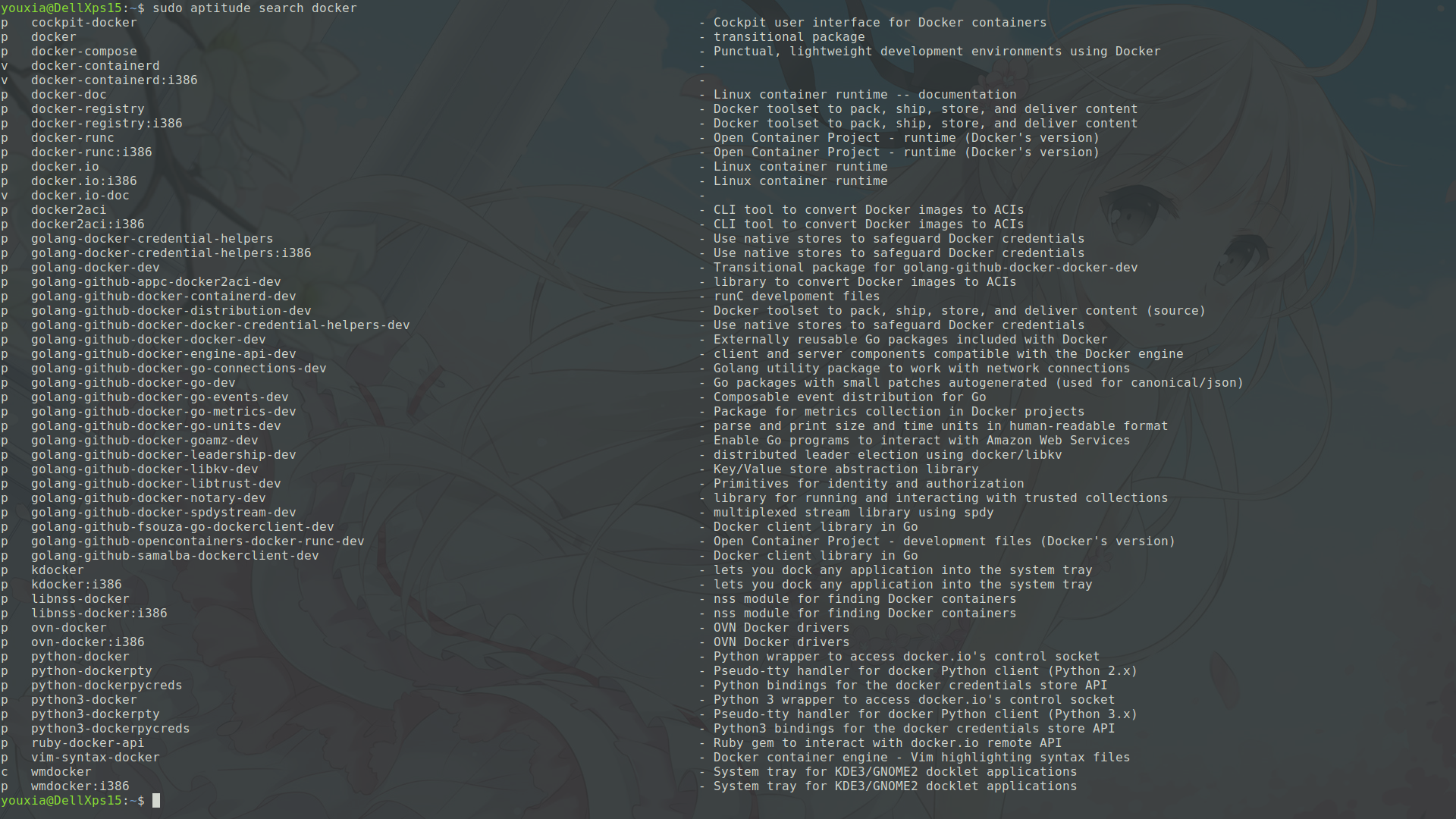Screen dimensions: 1456x819
Task: Click the 'python-docker' package name
Action: coord(80,656)
